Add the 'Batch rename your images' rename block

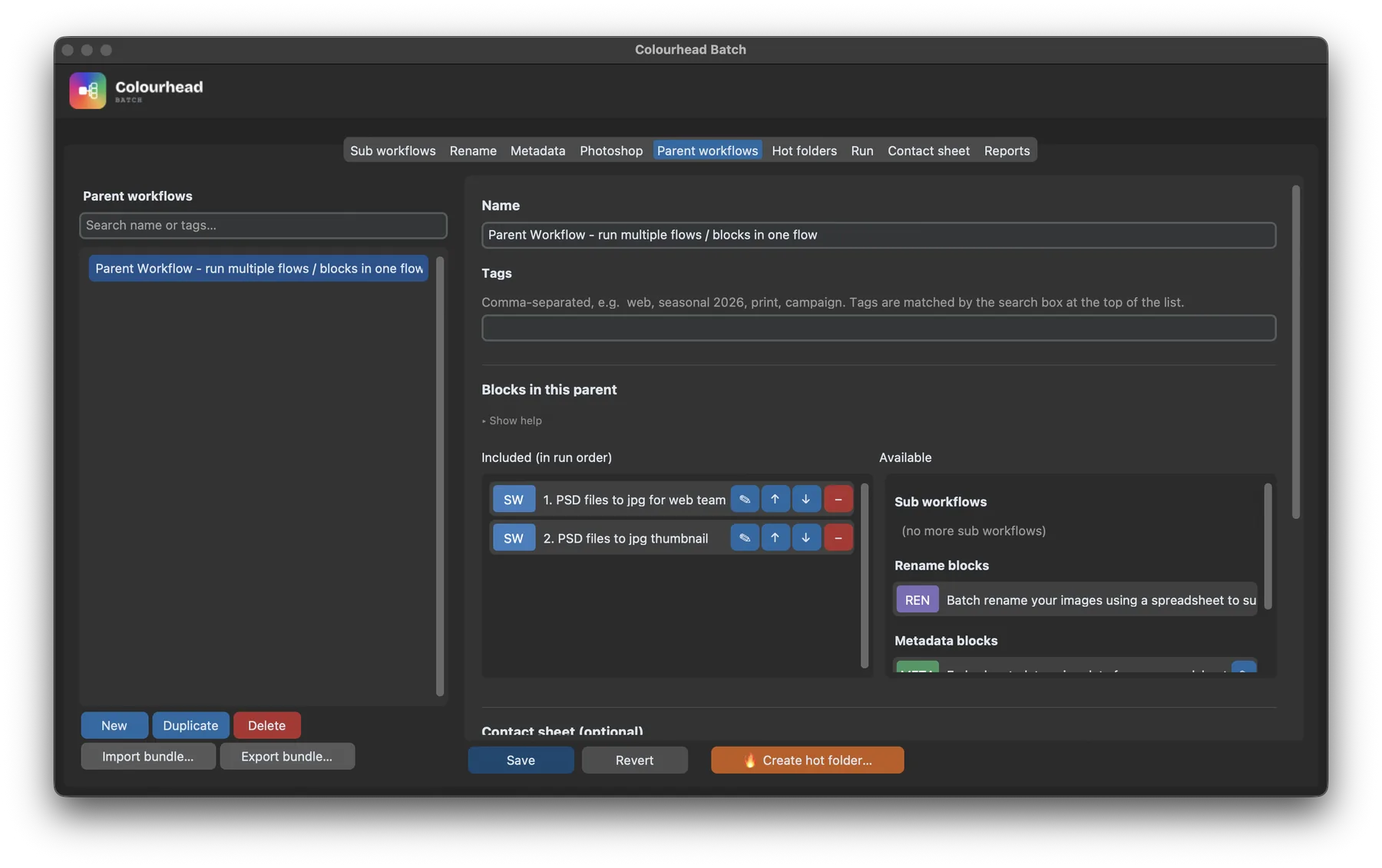tap(1075, 599)
